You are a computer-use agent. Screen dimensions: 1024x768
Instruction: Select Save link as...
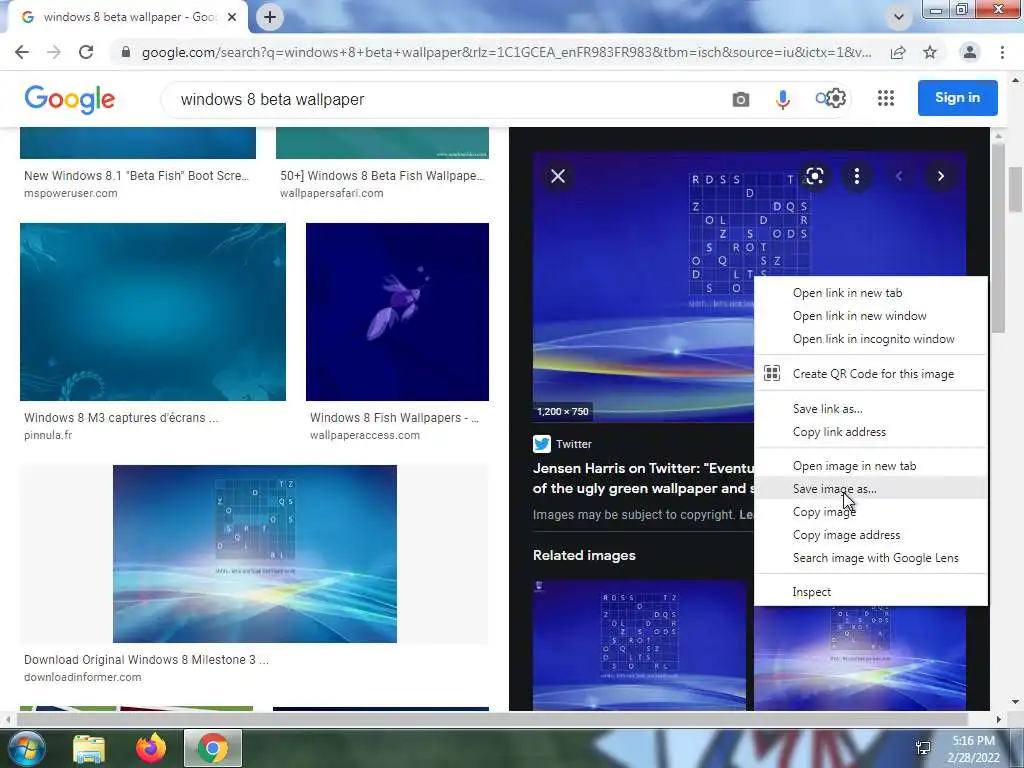[871, 409]
